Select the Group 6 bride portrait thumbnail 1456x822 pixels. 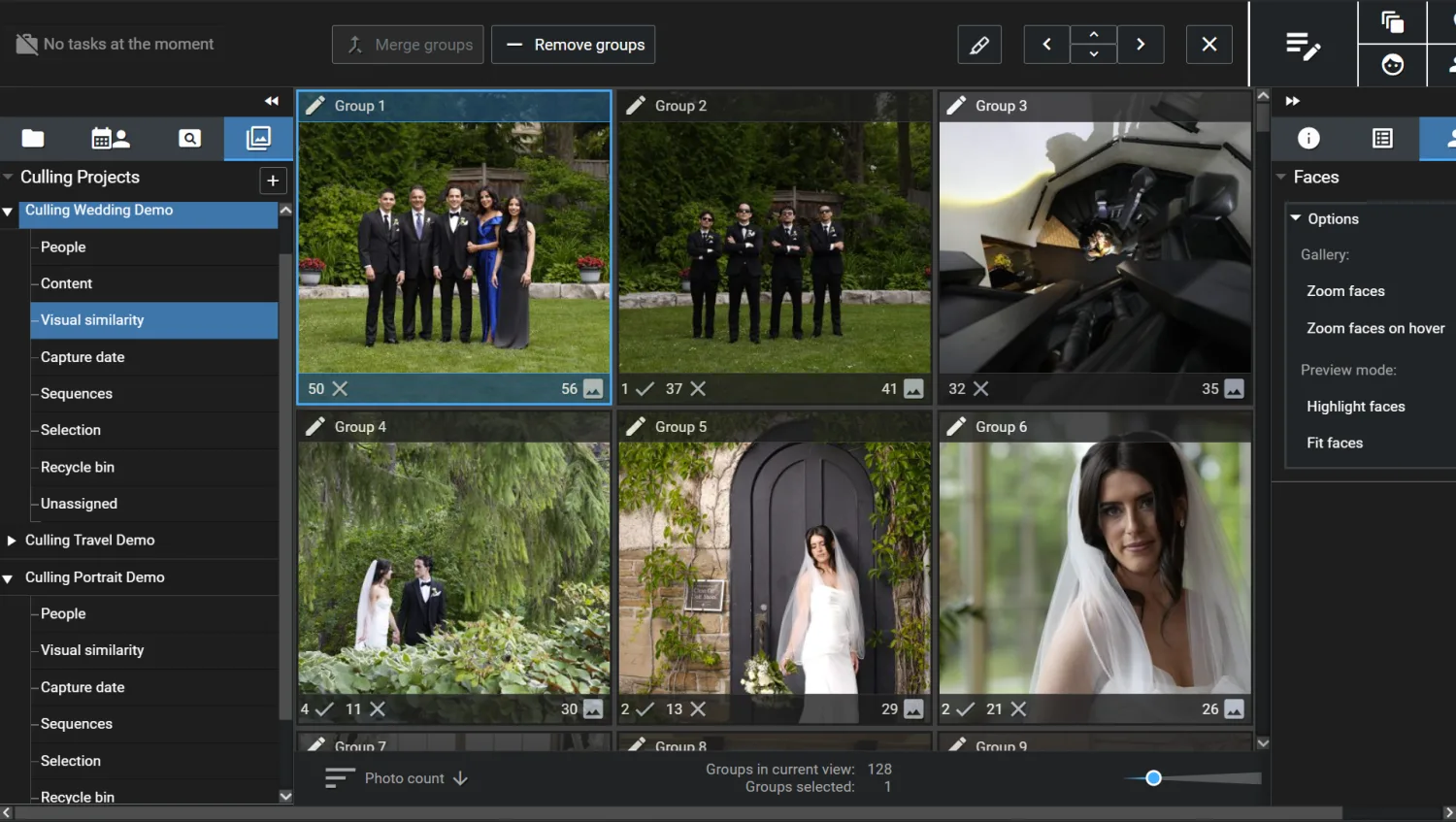pyautogui.click(x=1095, y=569)
